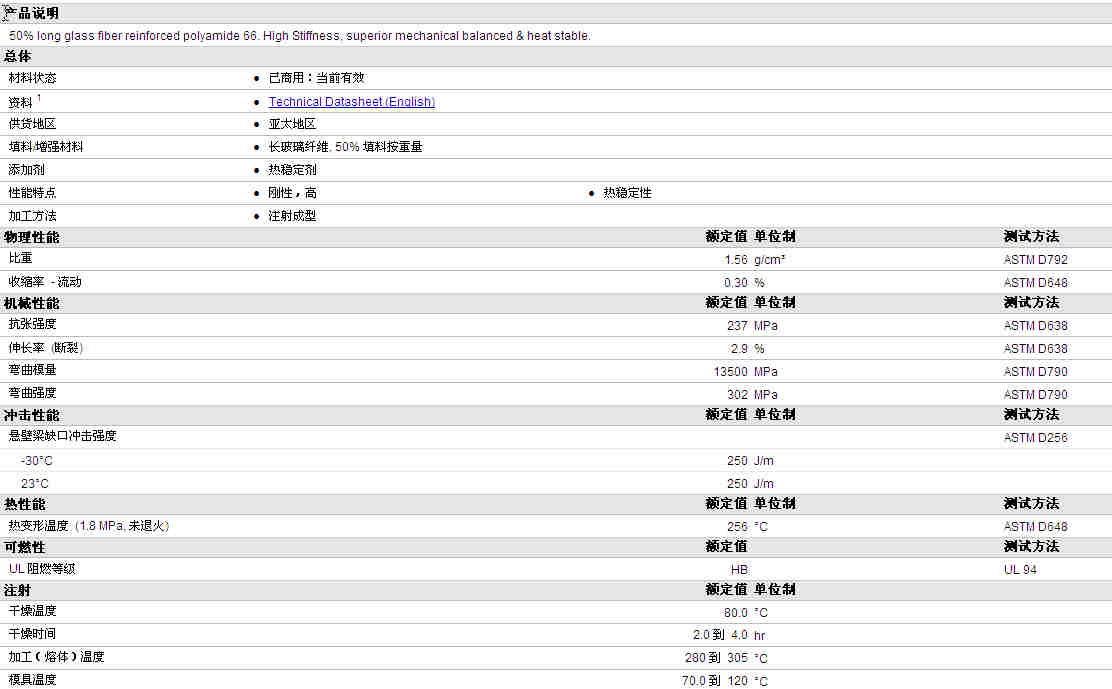This screenshot has width=1112, height=689.
Task: Select the UL 94 test method text
Action: (x=1020, y=569)
